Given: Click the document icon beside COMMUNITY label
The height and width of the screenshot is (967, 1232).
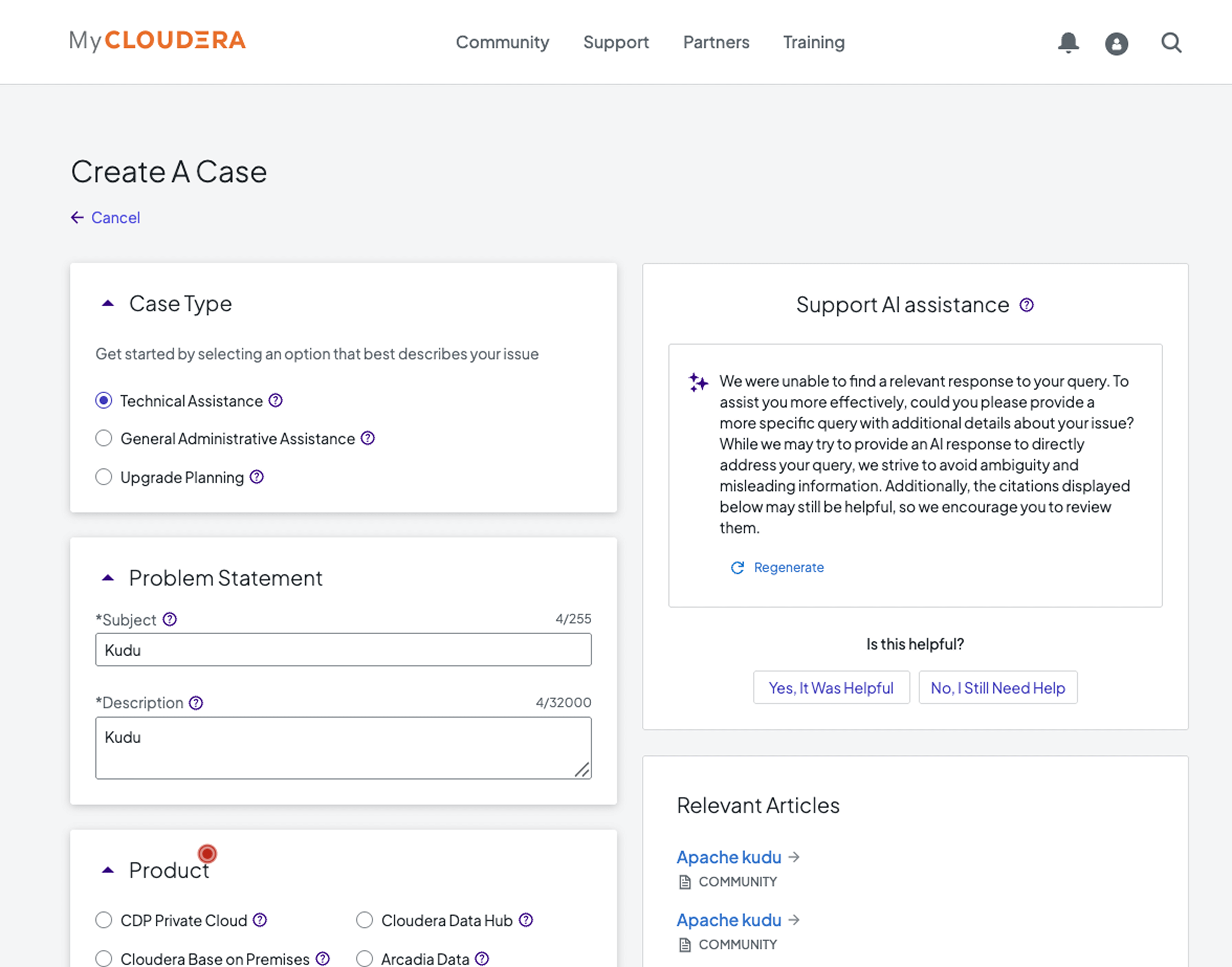Looking at the screenshot, I should 686,882.
